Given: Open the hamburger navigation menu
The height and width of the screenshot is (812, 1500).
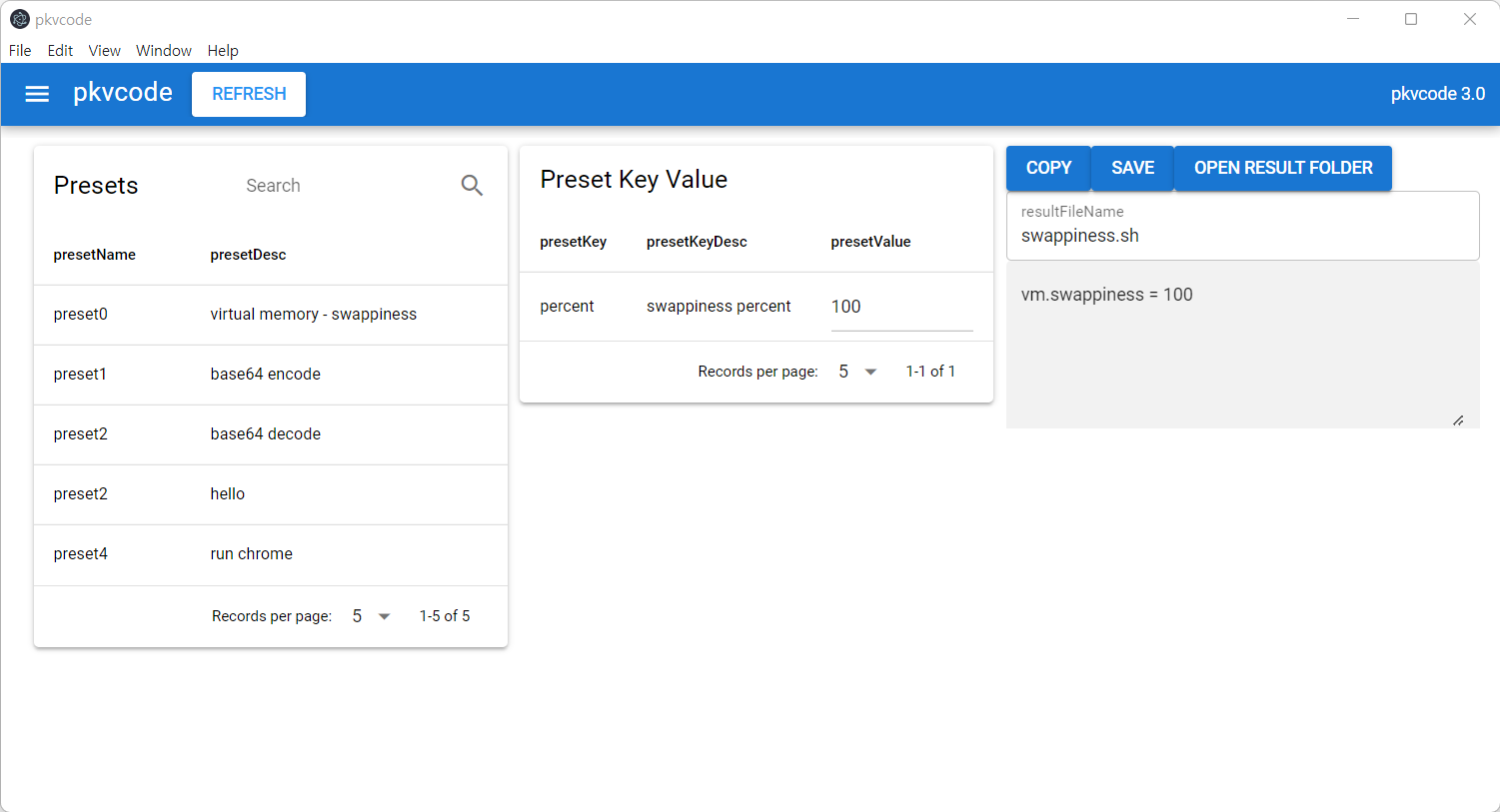Looking at the screenshot, I should click(37, 94).
